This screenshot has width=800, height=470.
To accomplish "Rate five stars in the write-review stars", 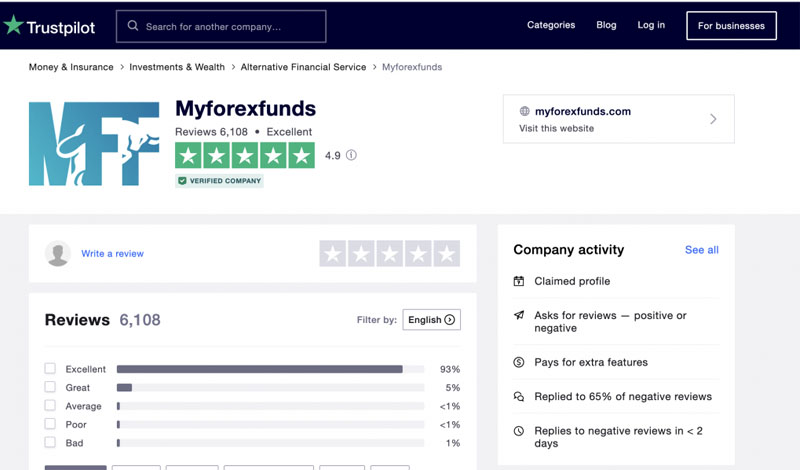I will click(x=446, y=254).
